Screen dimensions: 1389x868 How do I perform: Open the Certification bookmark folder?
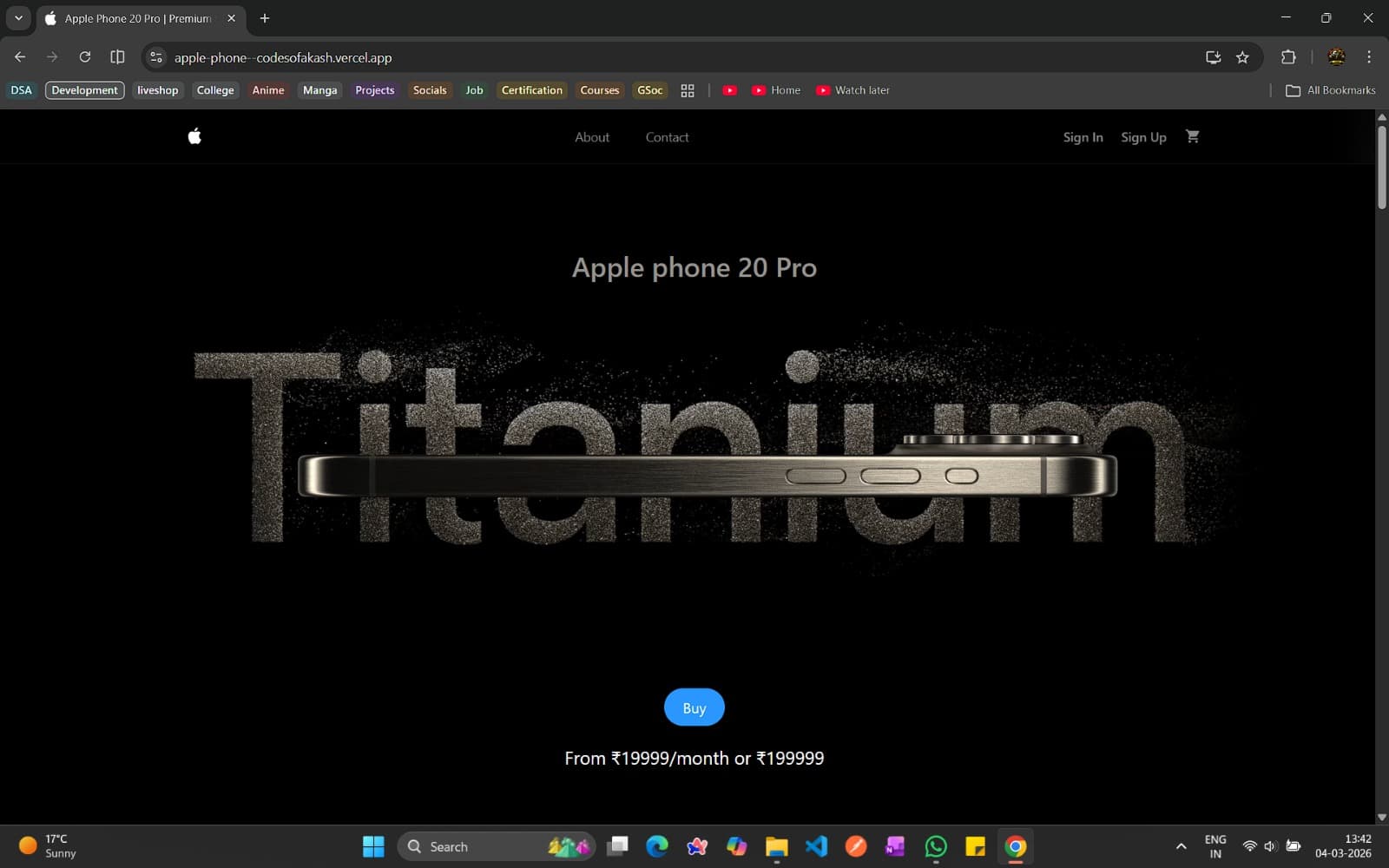pyautogui.click(x=531, y=90)
